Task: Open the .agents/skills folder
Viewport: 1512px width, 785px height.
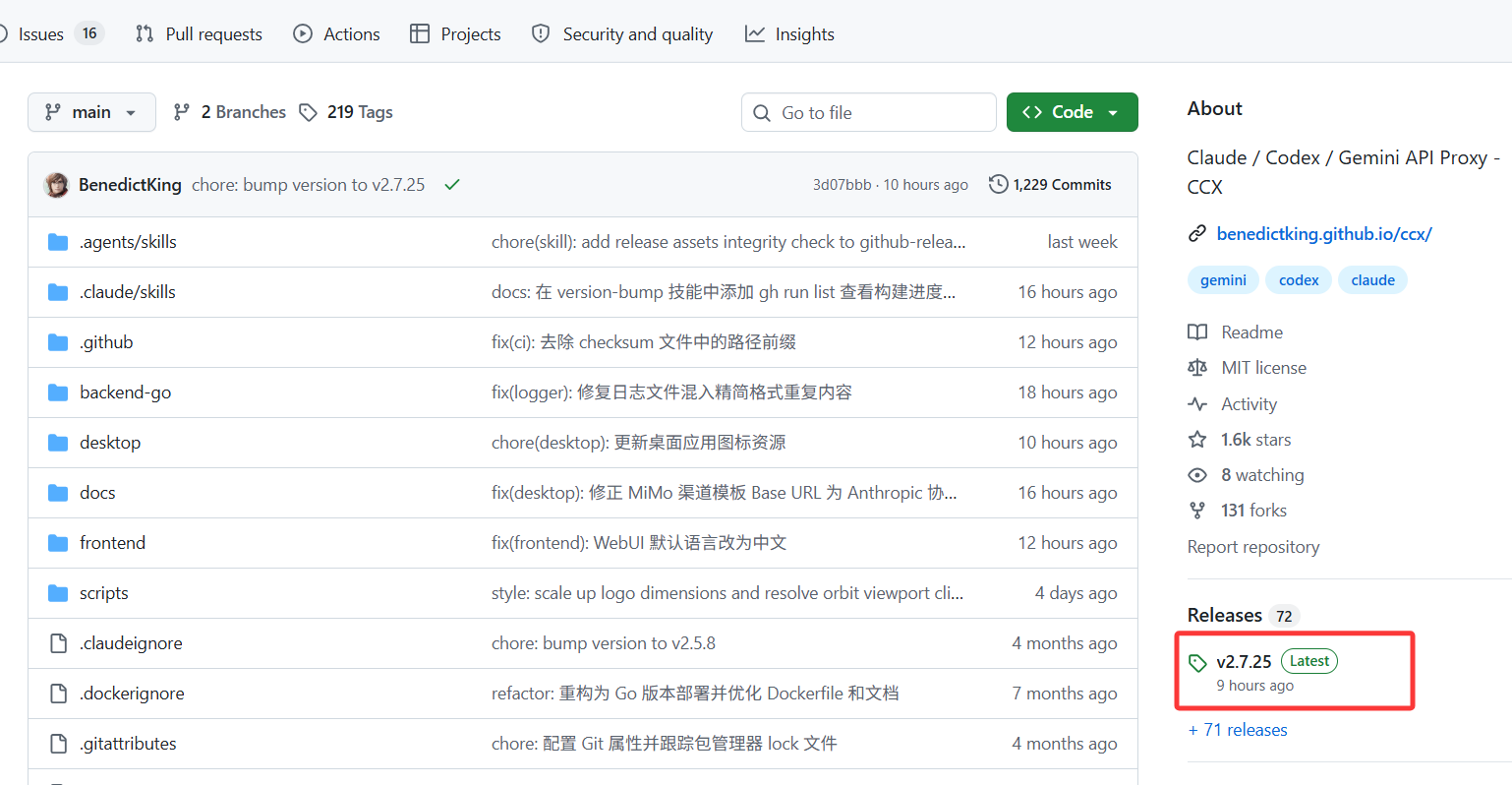Action: (x=128, y=242)
